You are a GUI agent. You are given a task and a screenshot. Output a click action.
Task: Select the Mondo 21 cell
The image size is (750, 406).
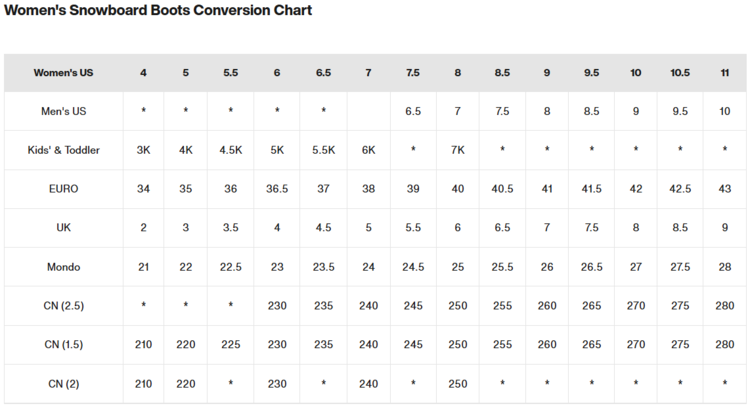143,267
